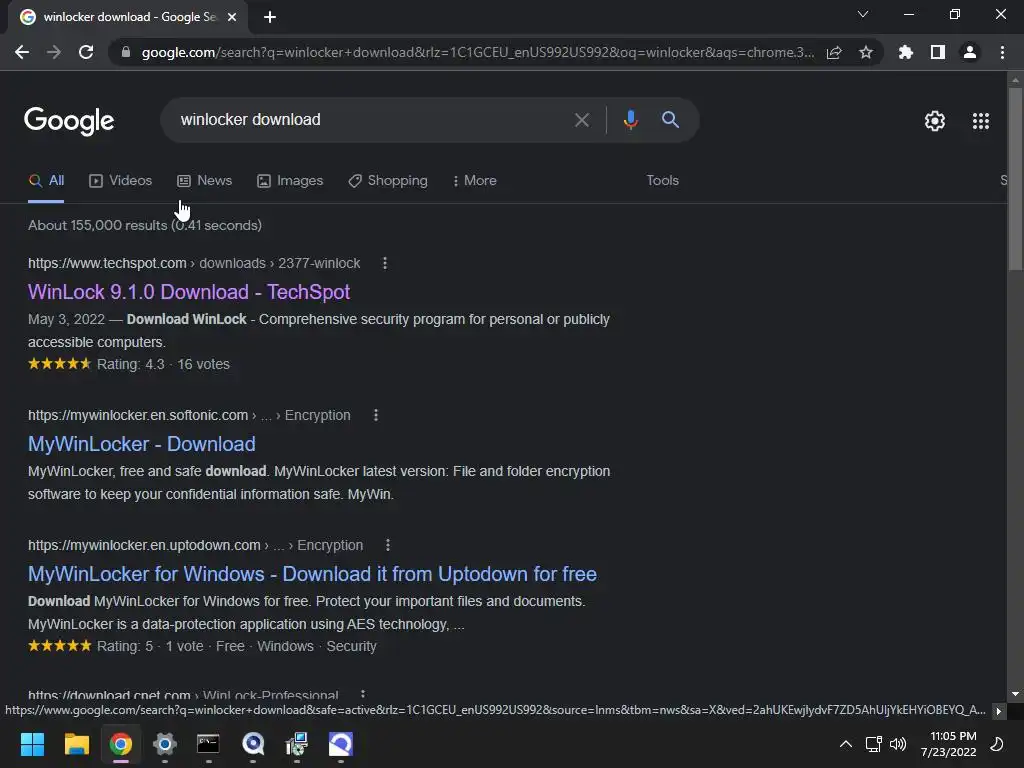Expand the More search options
The height and width of the screenshot is (768, 1024).
pos(475,181)
